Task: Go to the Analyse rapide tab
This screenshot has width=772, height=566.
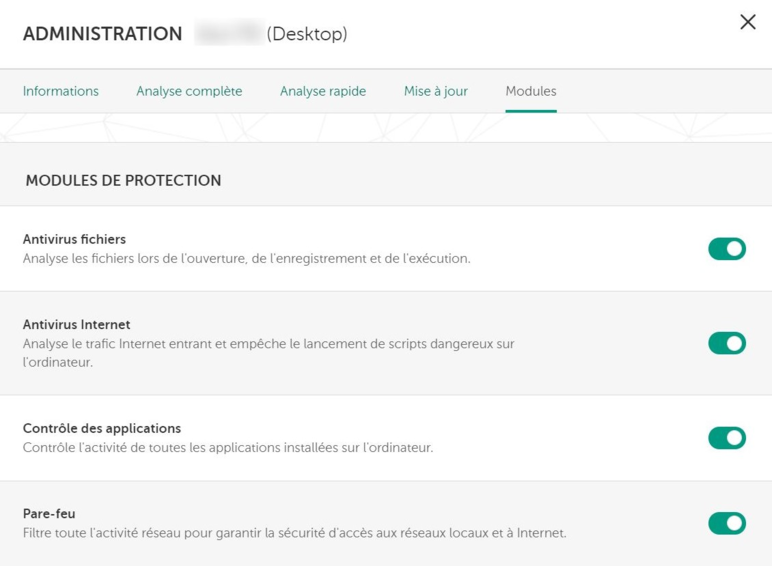Action: click(323, 91)
